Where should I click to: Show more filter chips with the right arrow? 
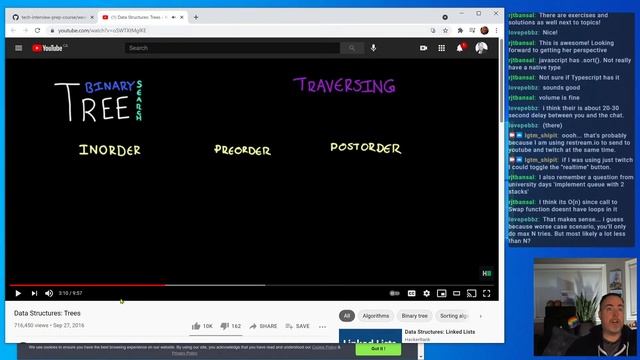pos(480,316)
